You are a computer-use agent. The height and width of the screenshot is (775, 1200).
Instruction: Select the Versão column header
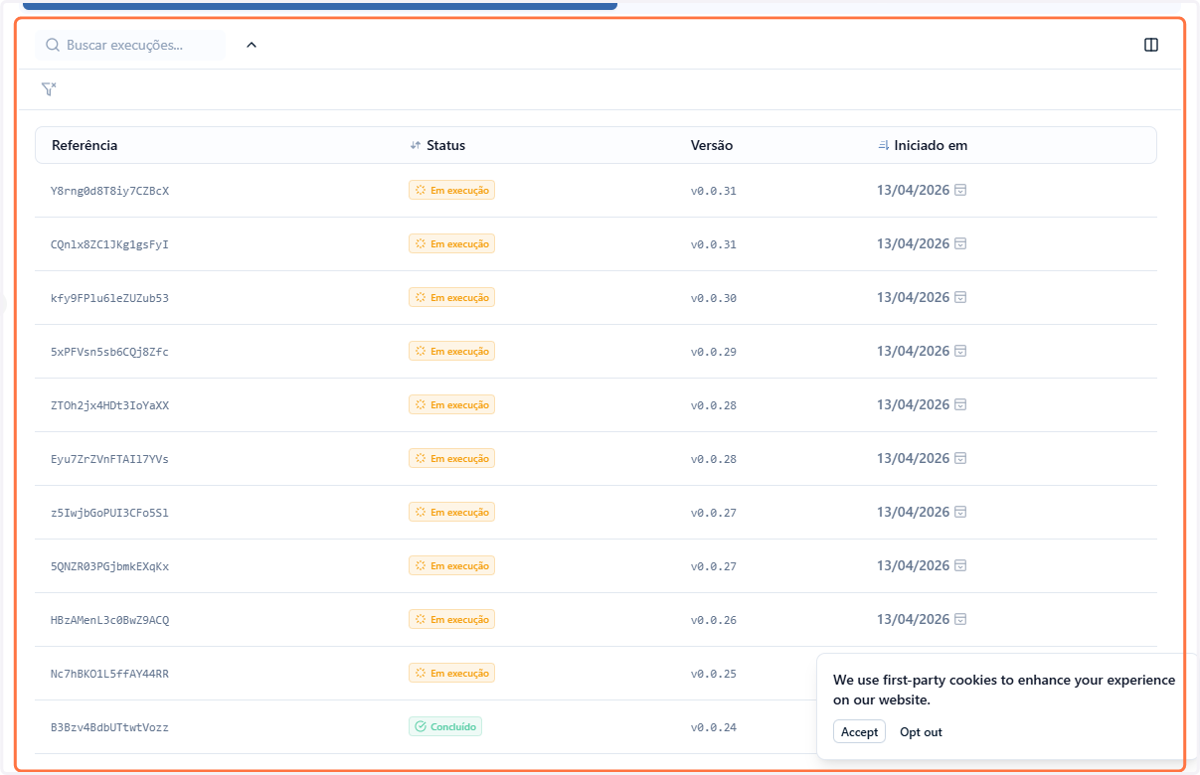click(712, 145)
